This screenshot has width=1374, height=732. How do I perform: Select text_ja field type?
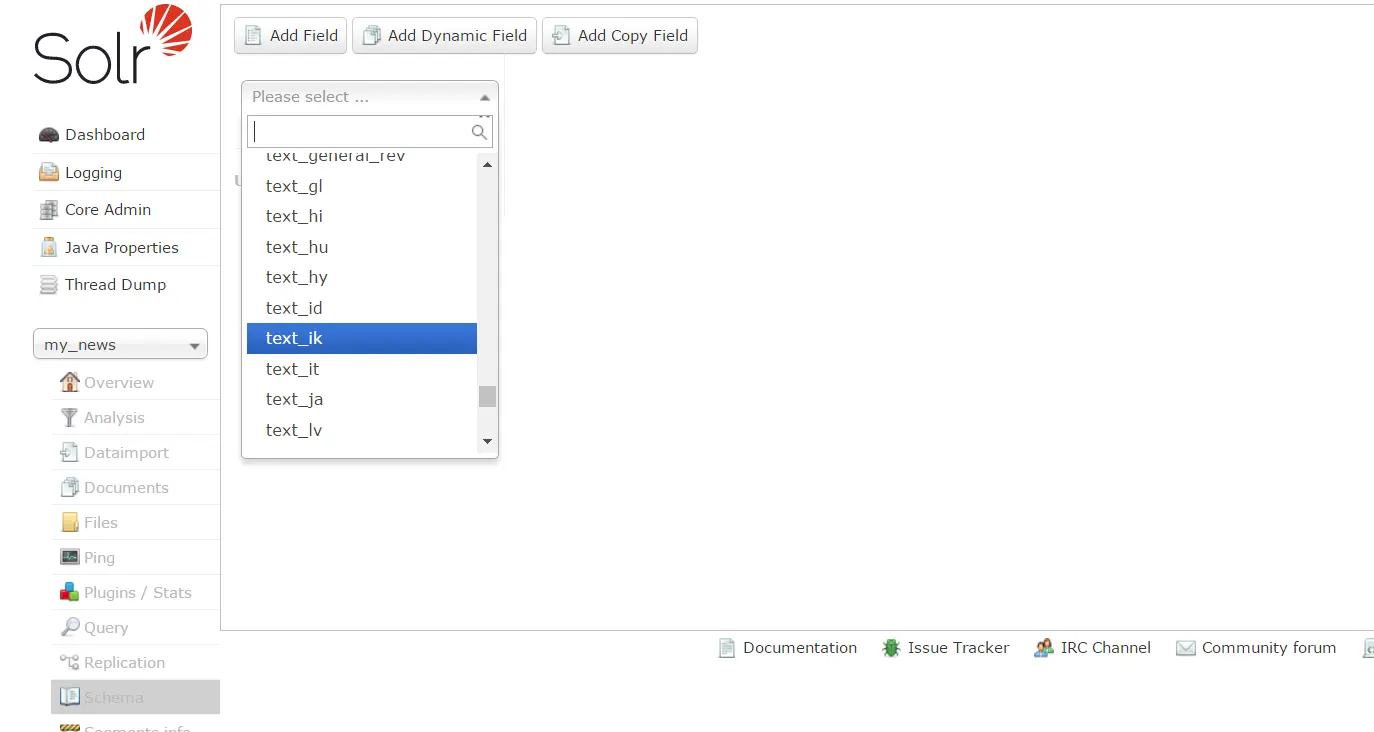click(362, 399)
